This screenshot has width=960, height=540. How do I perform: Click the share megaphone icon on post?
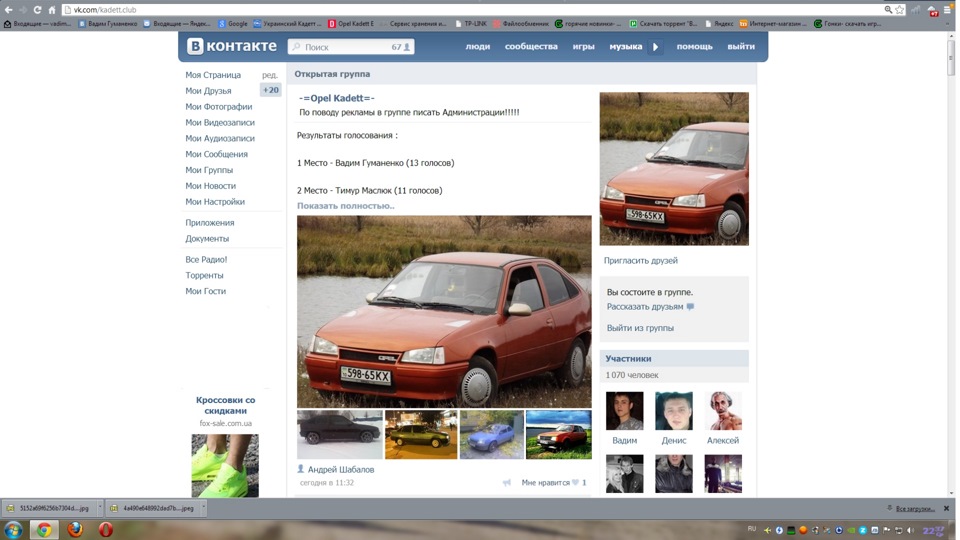pos(506,482)
